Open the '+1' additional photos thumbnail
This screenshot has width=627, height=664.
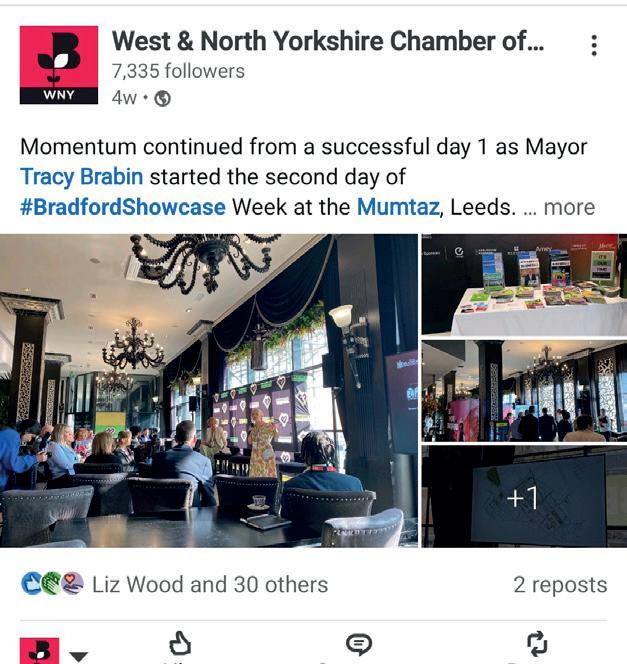524,497
